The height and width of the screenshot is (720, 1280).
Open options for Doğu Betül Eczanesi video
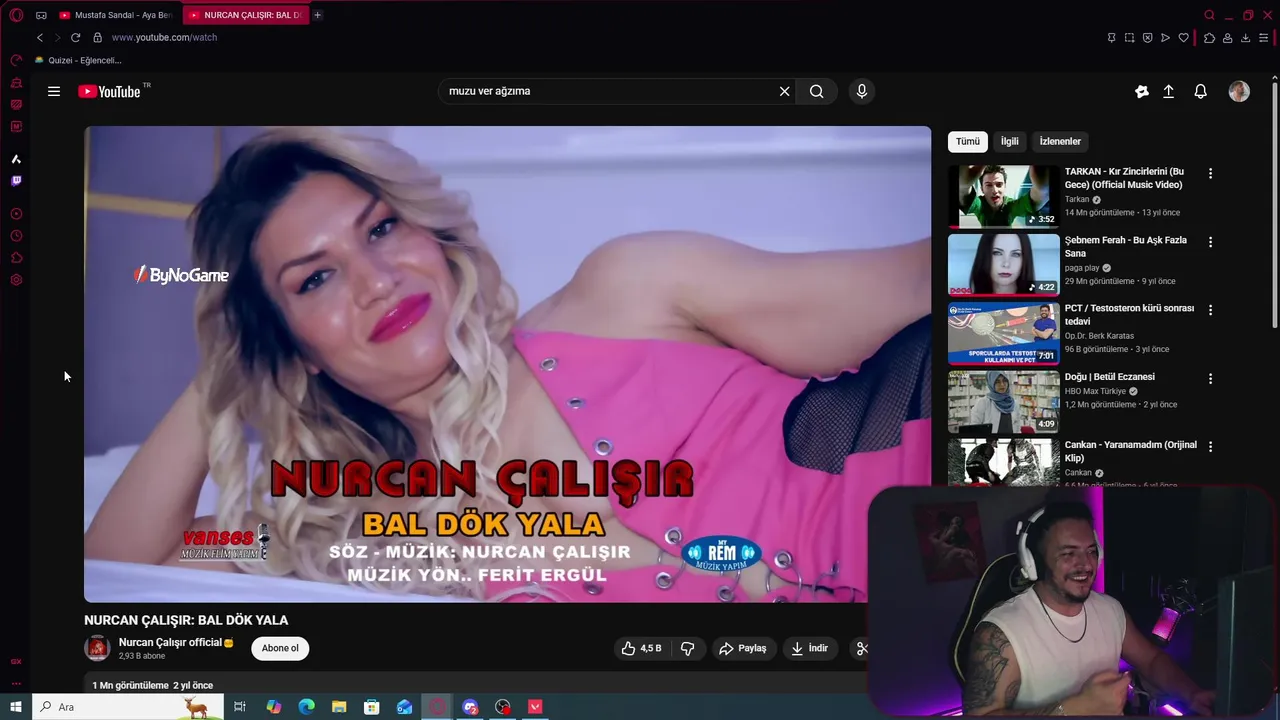tap(1210, 379)
